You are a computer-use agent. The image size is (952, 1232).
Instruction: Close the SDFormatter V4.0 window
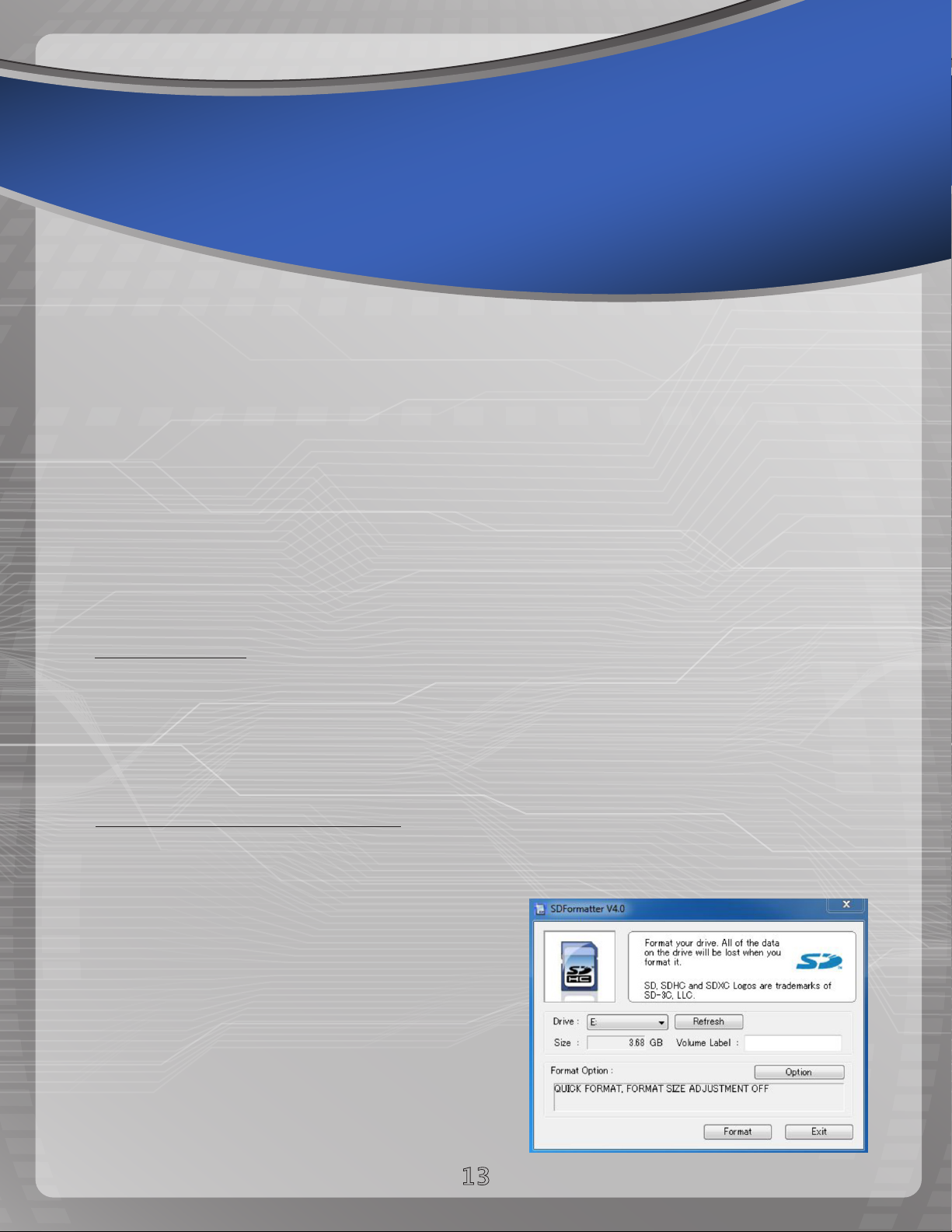[847, 904]
